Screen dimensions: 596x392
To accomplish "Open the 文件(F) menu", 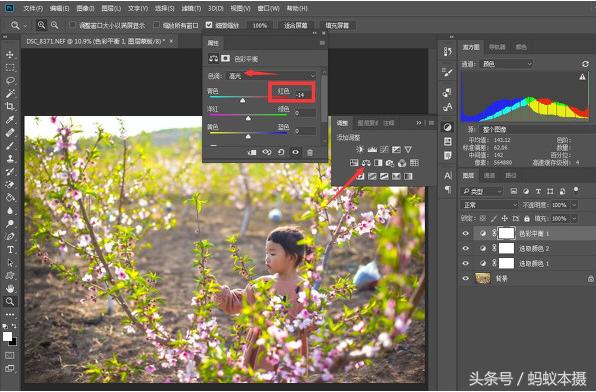I will 33,8.
